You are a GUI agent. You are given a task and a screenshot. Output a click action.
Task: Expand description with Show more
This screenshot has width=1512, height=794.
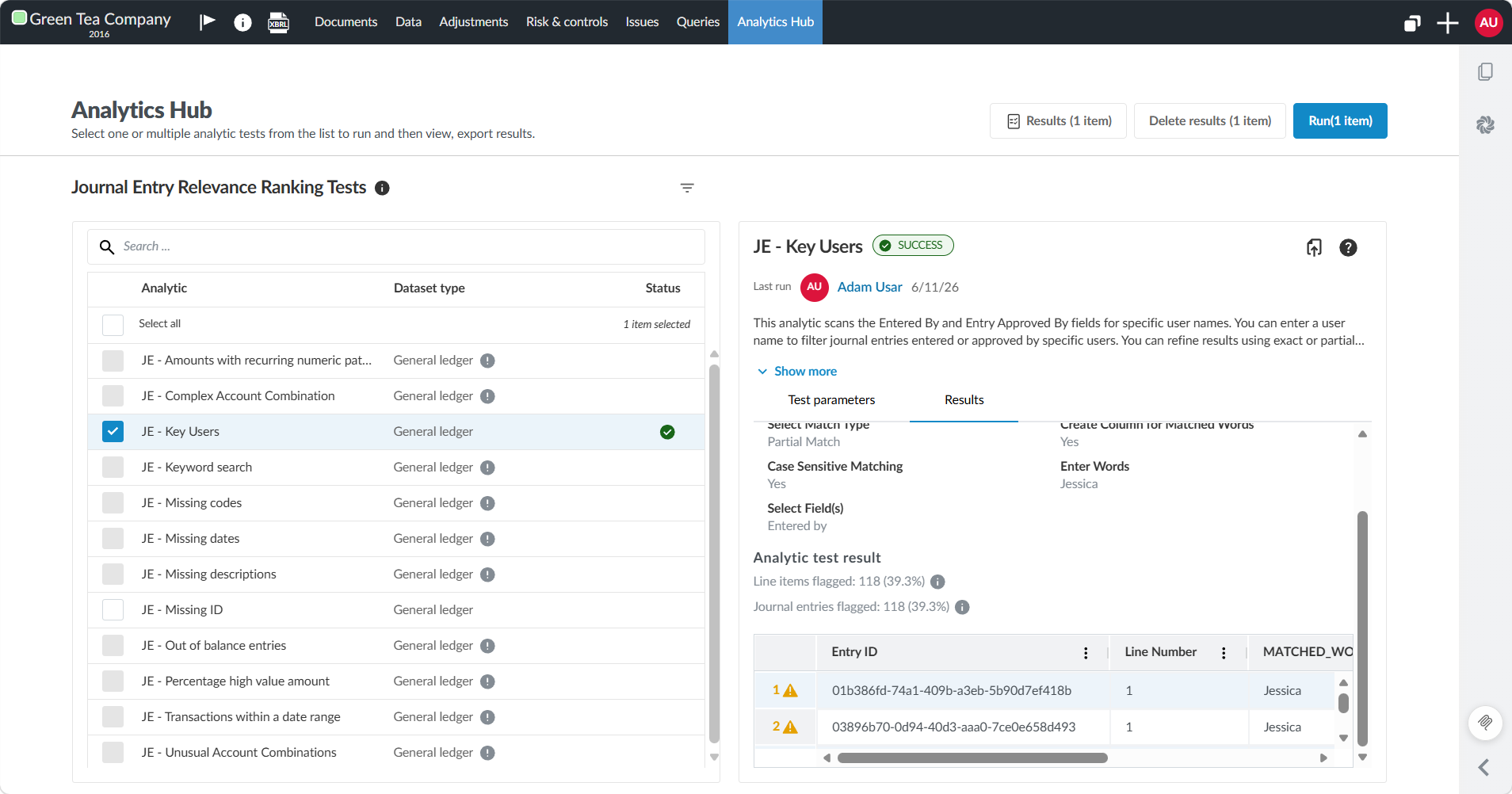(797, 372)
